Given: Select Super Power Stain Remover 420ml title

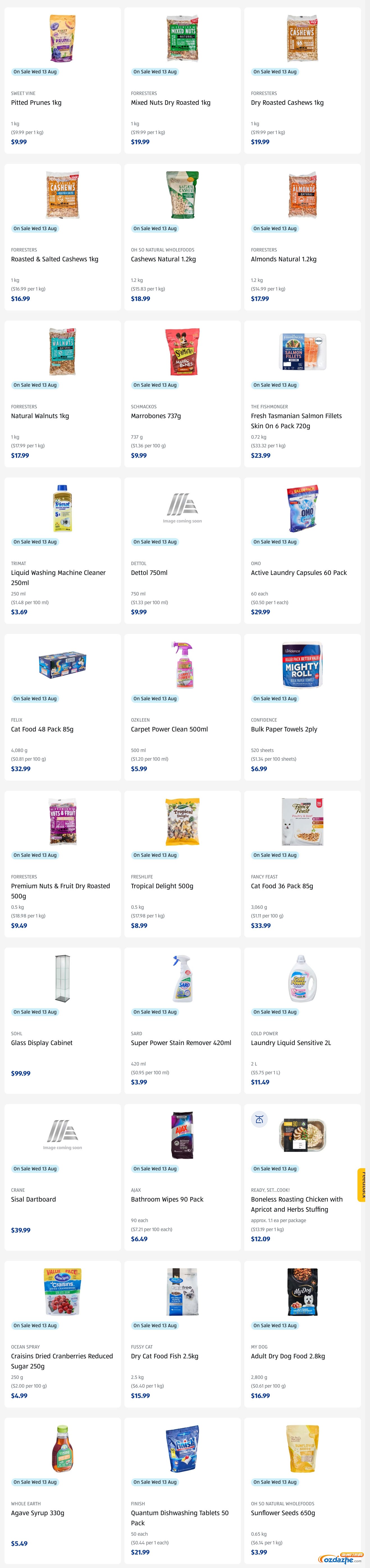Looking at the screenshot, I should [181, 1043].
